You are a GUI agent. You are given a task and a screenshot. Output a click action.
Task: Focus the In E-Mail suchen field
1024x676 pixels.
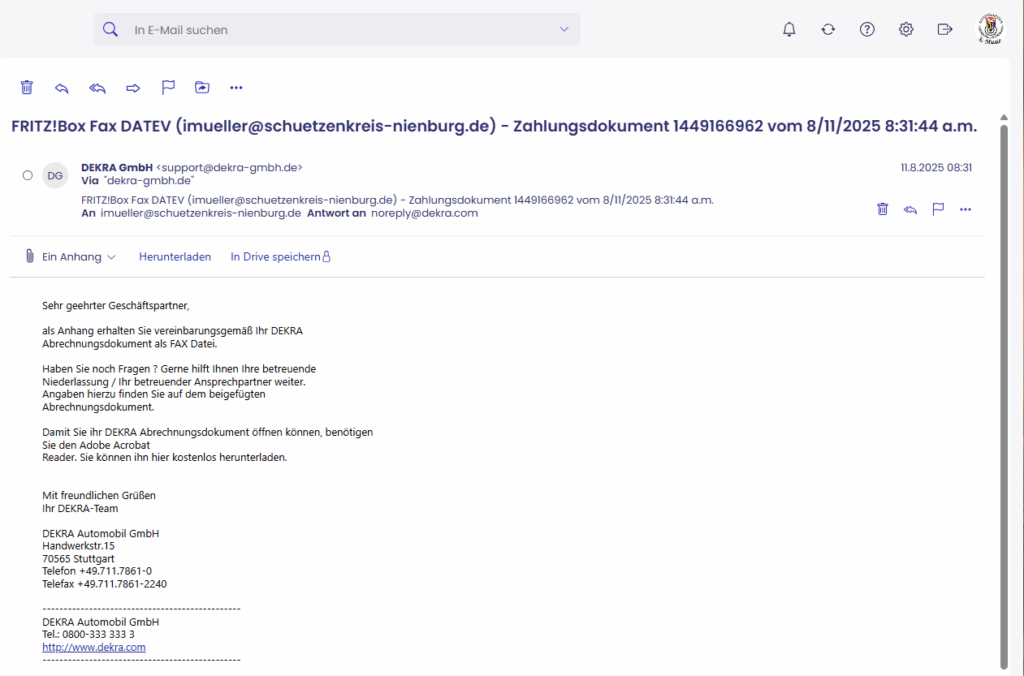point(337,29)
